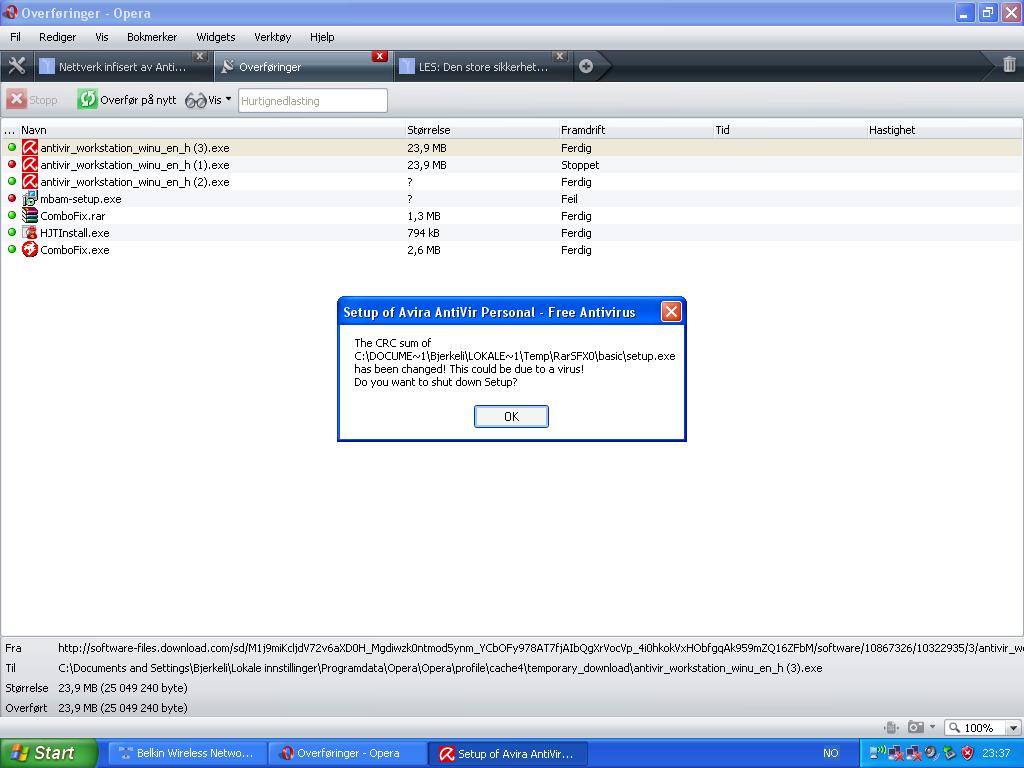The width and height of the screenshot is (1024, 768).
Task: Close the Nettverk infisert av Anti tab
Action: coord(200,56)
